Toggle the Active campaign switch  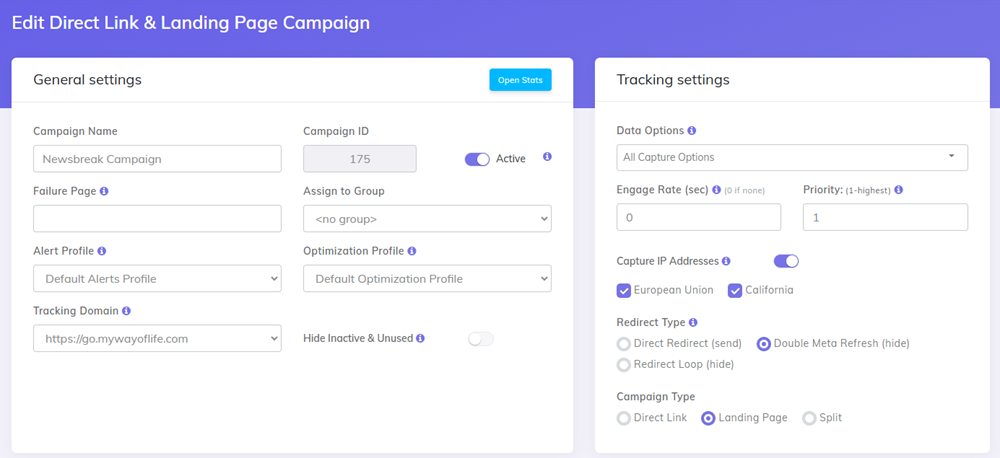[477, 158]
